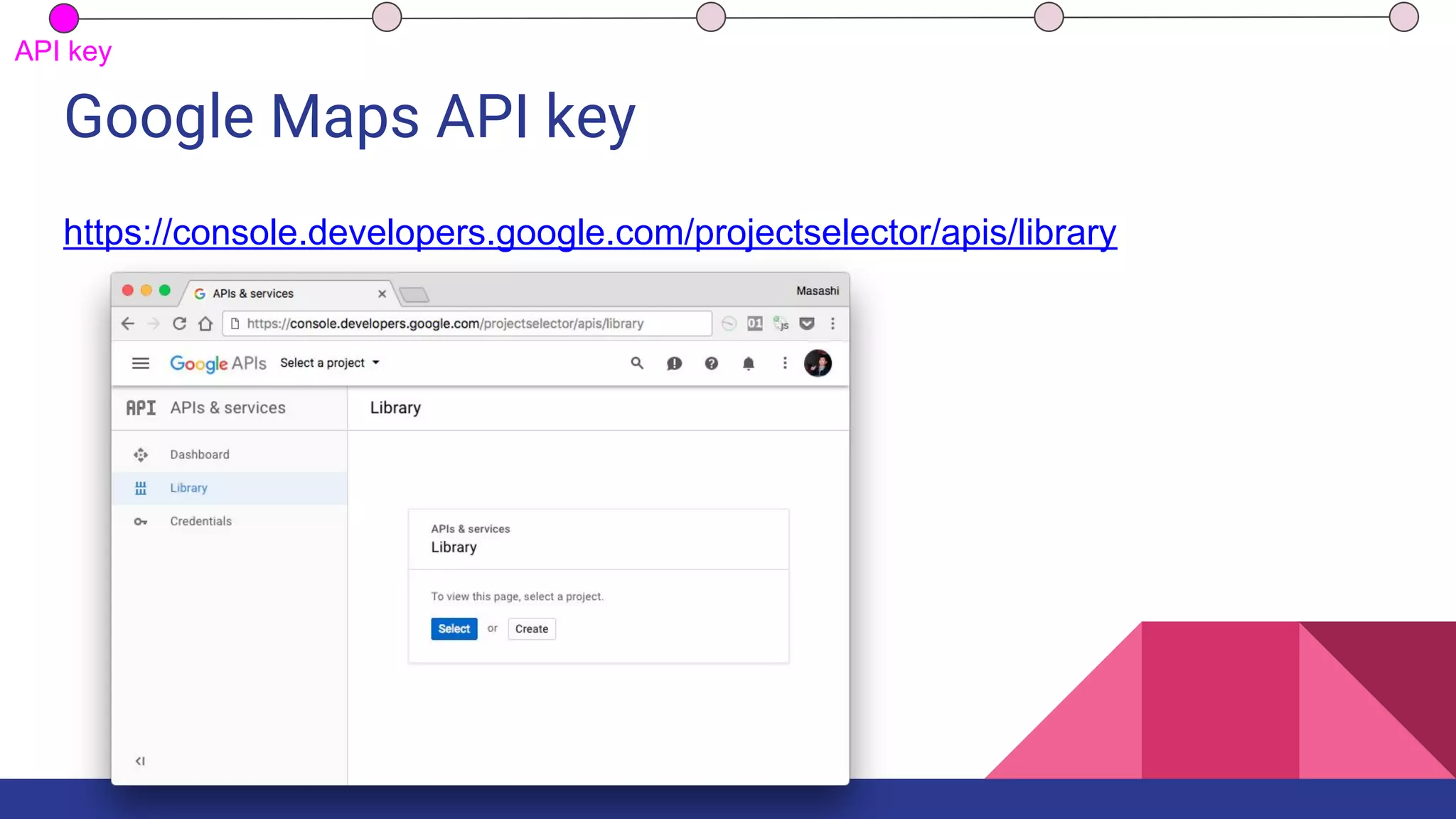Click the page info icon in address bar
The image size is (1456, 819).
point(235,323)
